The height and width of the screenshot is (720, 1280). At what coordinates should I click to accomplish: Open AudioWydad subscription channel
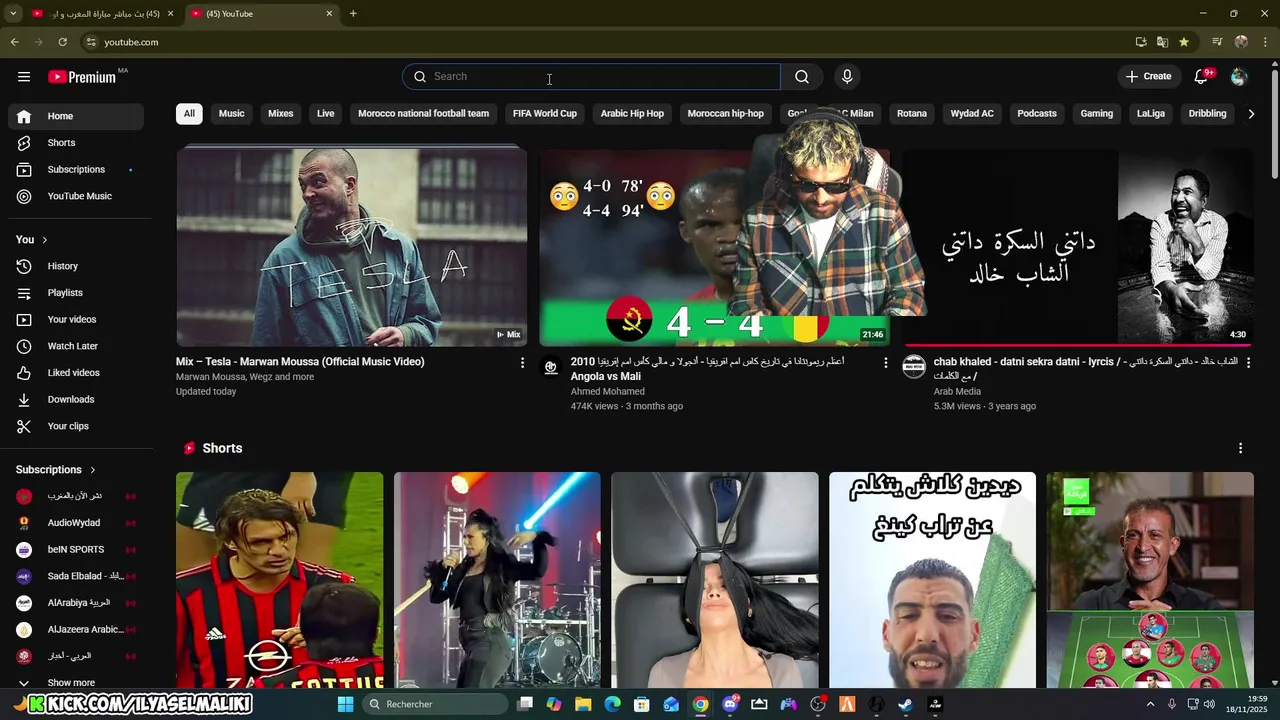point(76,523)
